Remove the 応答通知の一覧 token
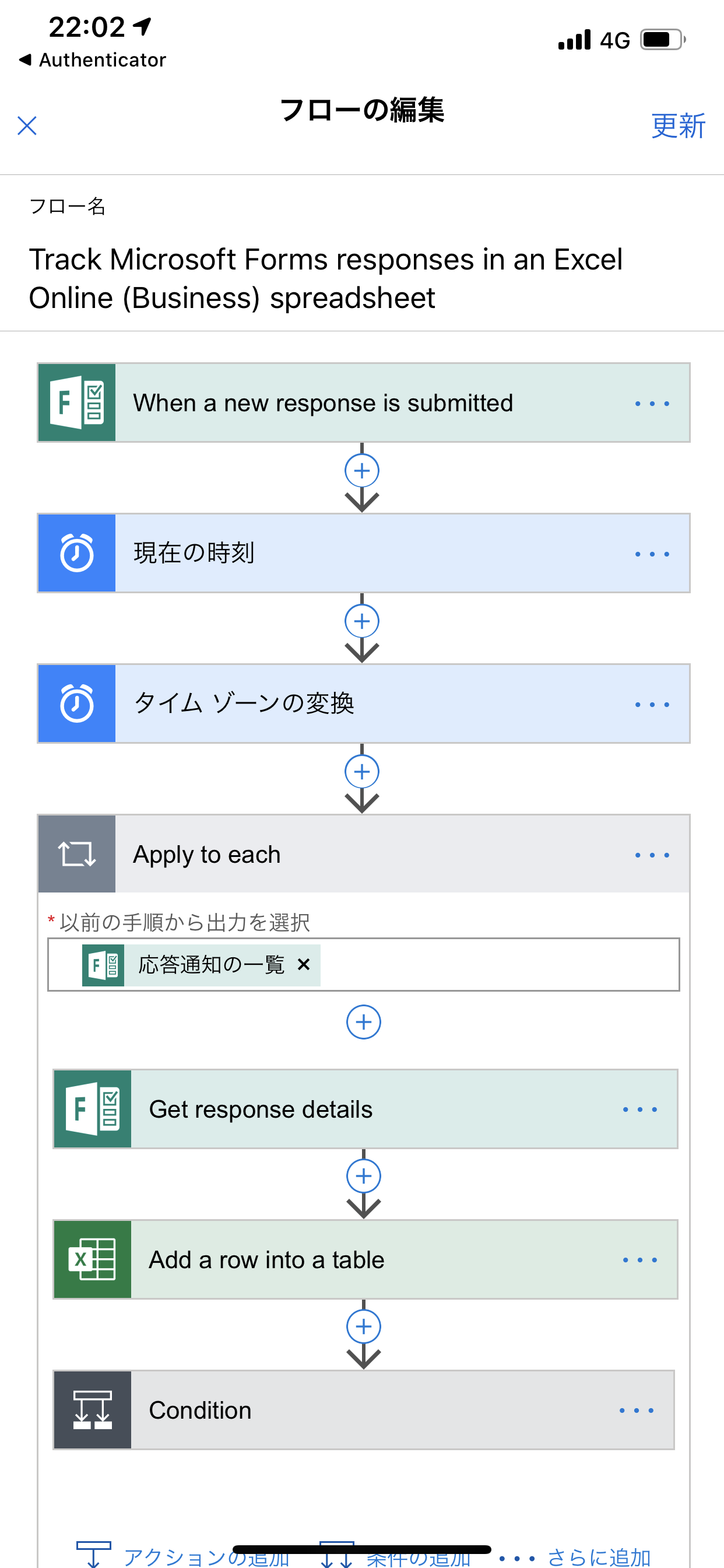This screenshot has width=724, height=1568. point(304,964)
